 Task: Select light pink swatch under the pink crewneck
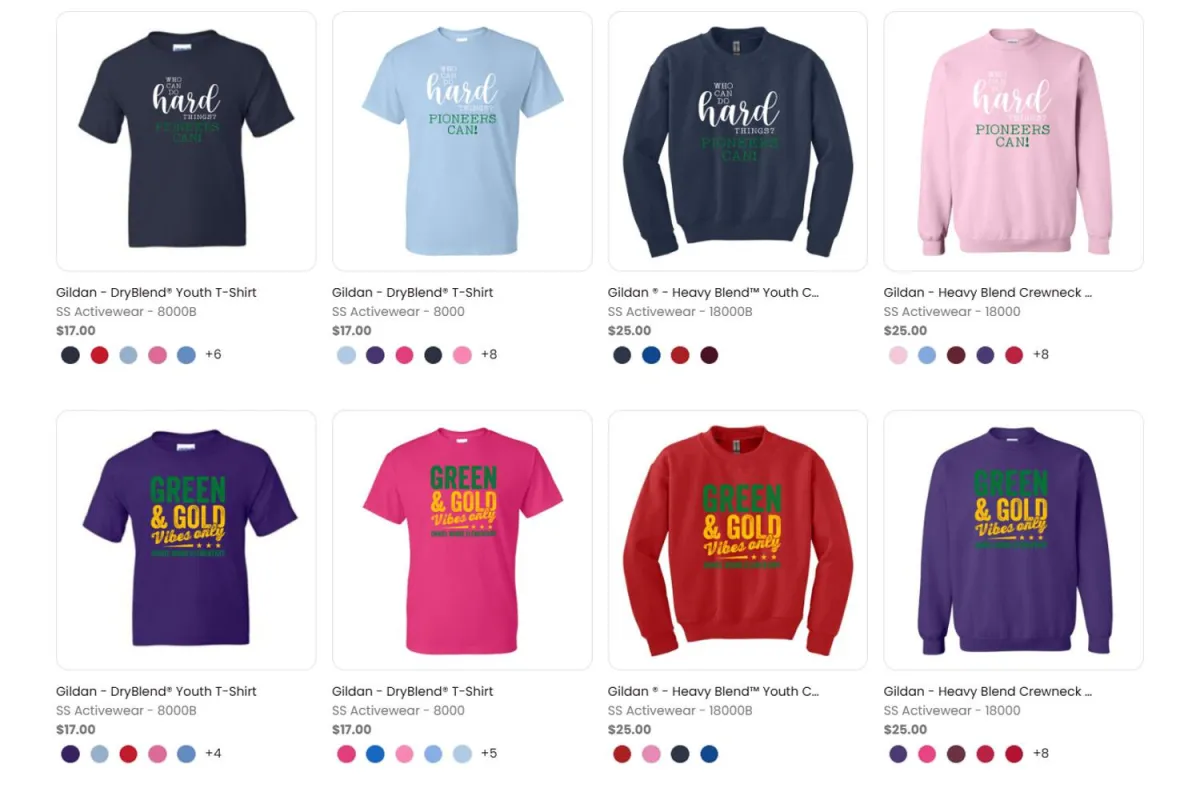click(x=898, y=355)
